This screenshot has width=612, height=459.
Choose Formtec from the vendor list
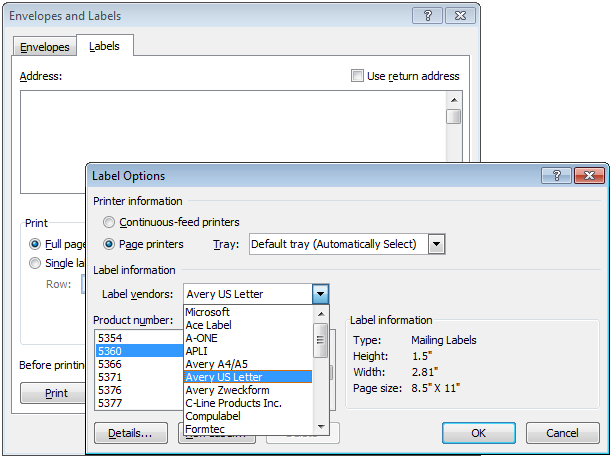248,429
